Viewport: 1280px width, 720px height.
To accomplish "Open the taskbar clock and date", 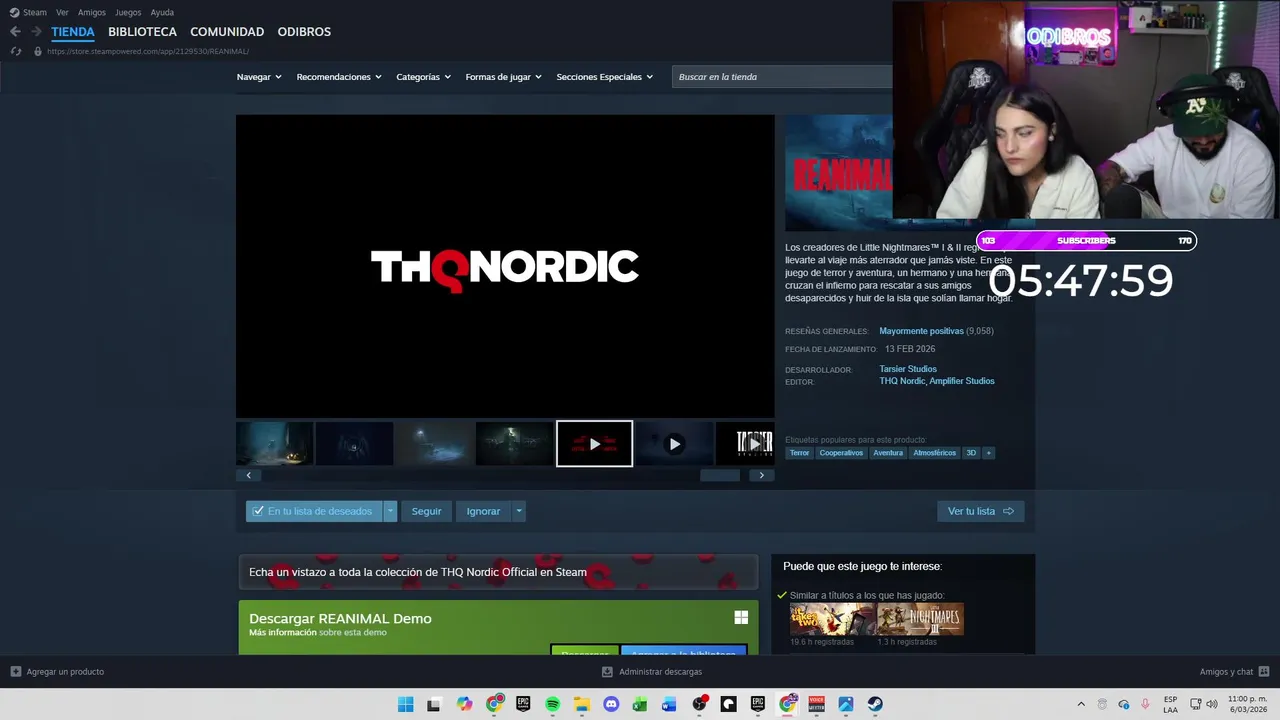I will (x=1247, y=704).
